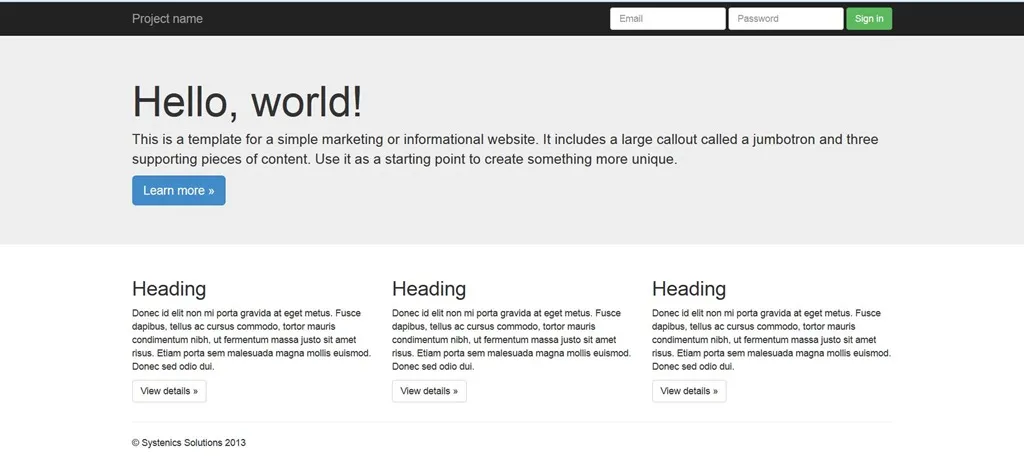Click the left column Donec paragraph text
This screenshot has width=1024, height=462.
tap(251, 340)
